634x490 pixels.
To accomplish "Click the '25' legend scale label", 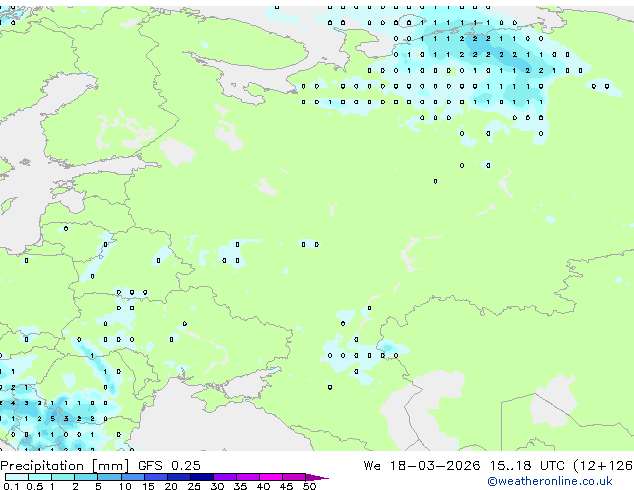I will (x=194, y=486).
